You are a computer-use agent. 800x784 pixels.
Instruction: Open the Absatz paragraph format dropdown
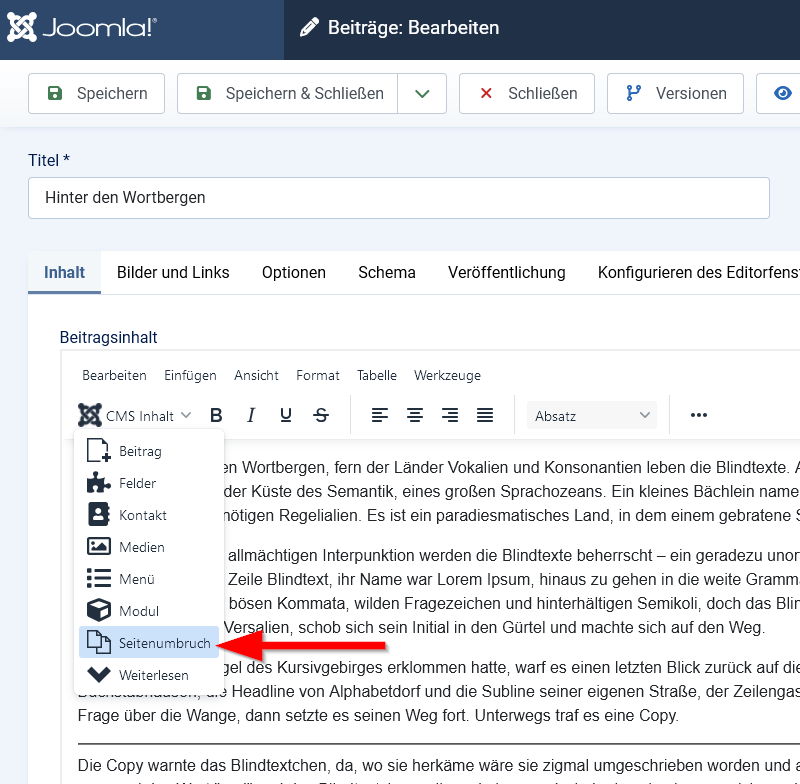coord(592,415)
